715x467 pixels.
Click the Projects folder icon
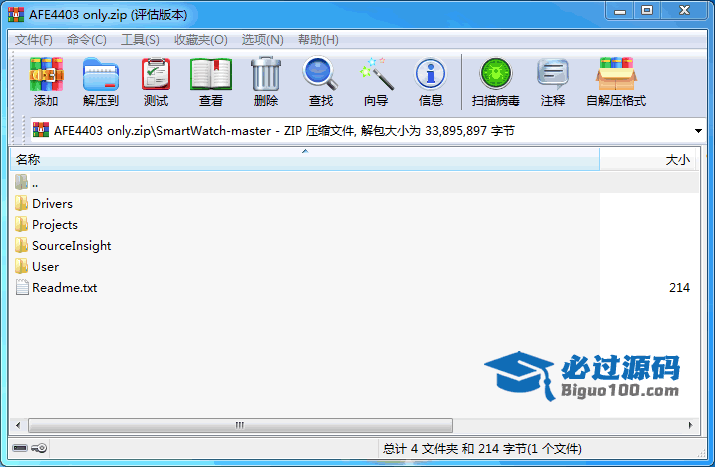21,224
